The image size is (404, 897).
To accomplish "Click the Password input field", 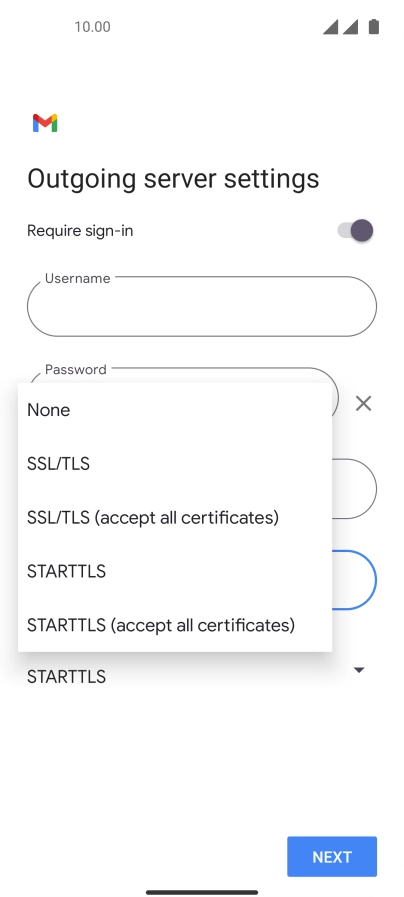I will (x=183, y=375).
